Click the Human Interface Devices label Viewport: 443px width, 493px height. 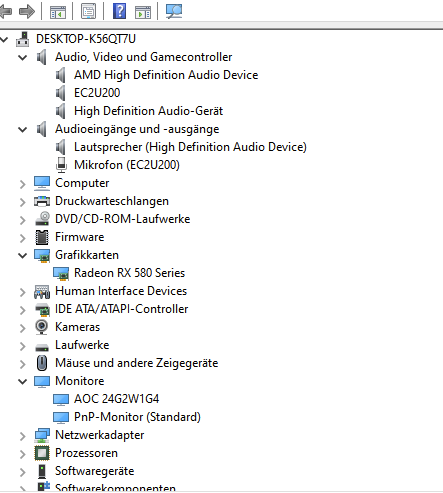coord(121,291)
